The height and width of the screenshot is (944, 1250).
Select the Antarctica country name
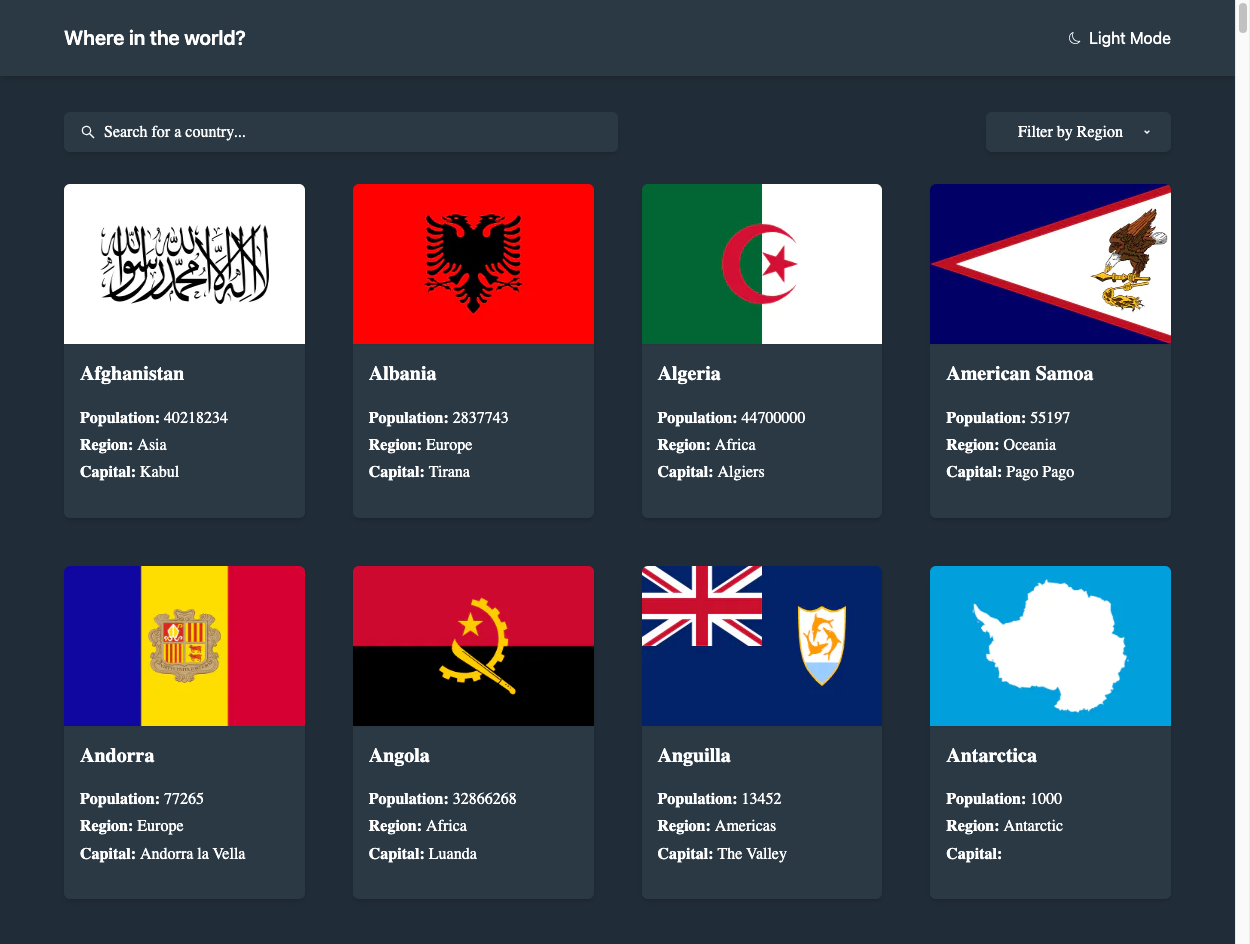[992, 756]
